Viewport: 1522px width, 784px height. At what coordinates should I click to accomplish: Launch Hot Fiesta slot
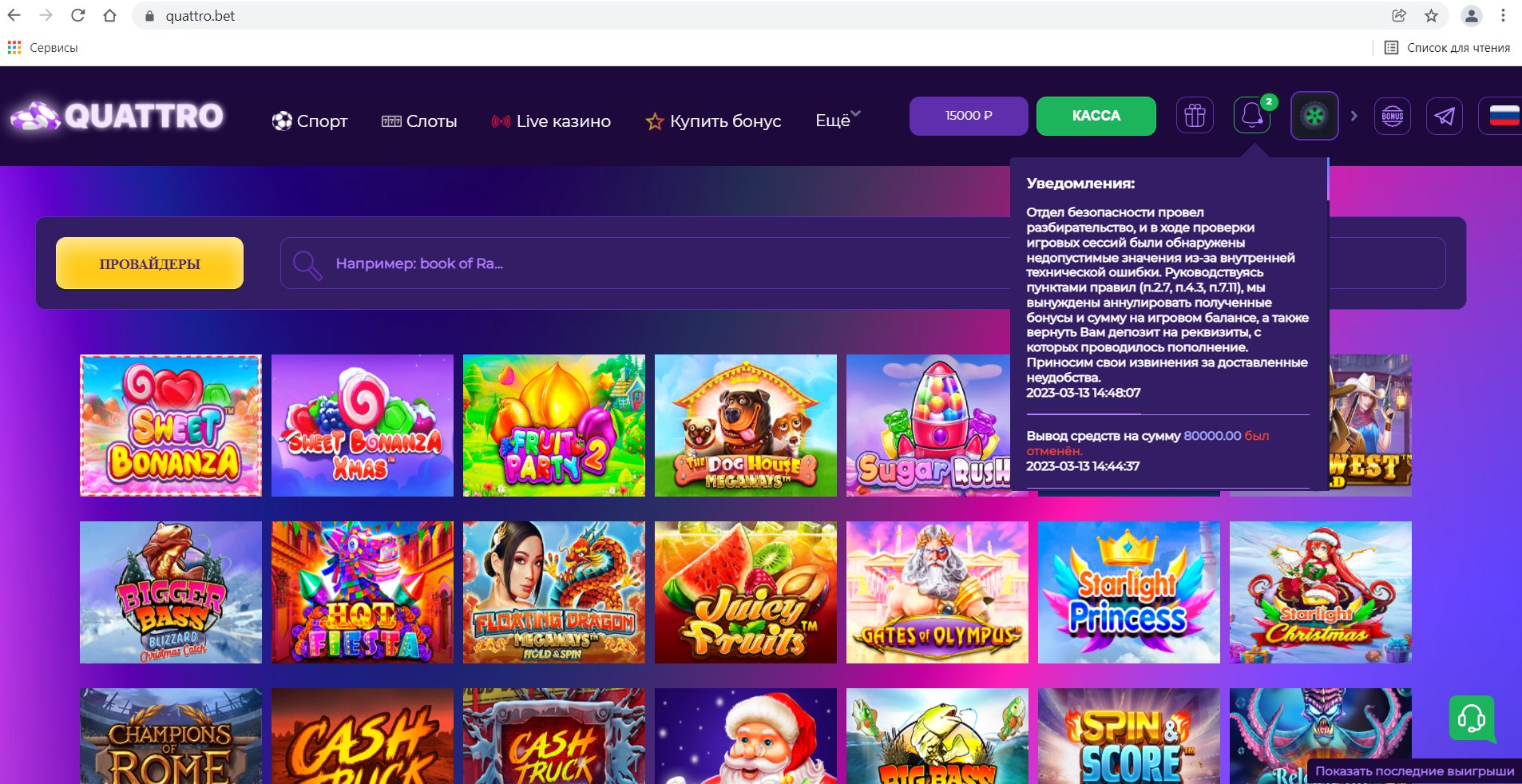pos(363,592)
